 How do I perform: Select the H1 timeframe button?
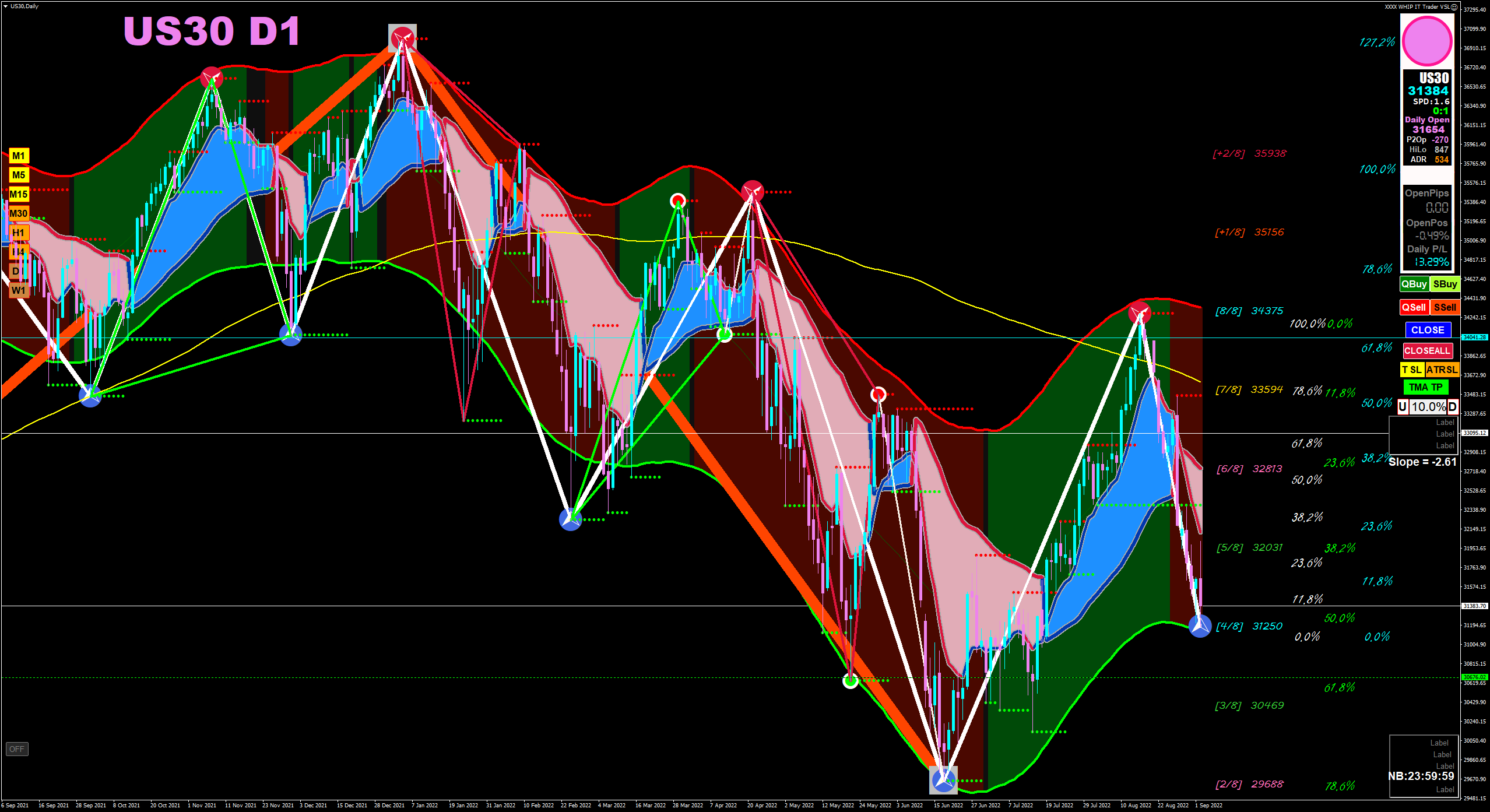click(19, 233)
